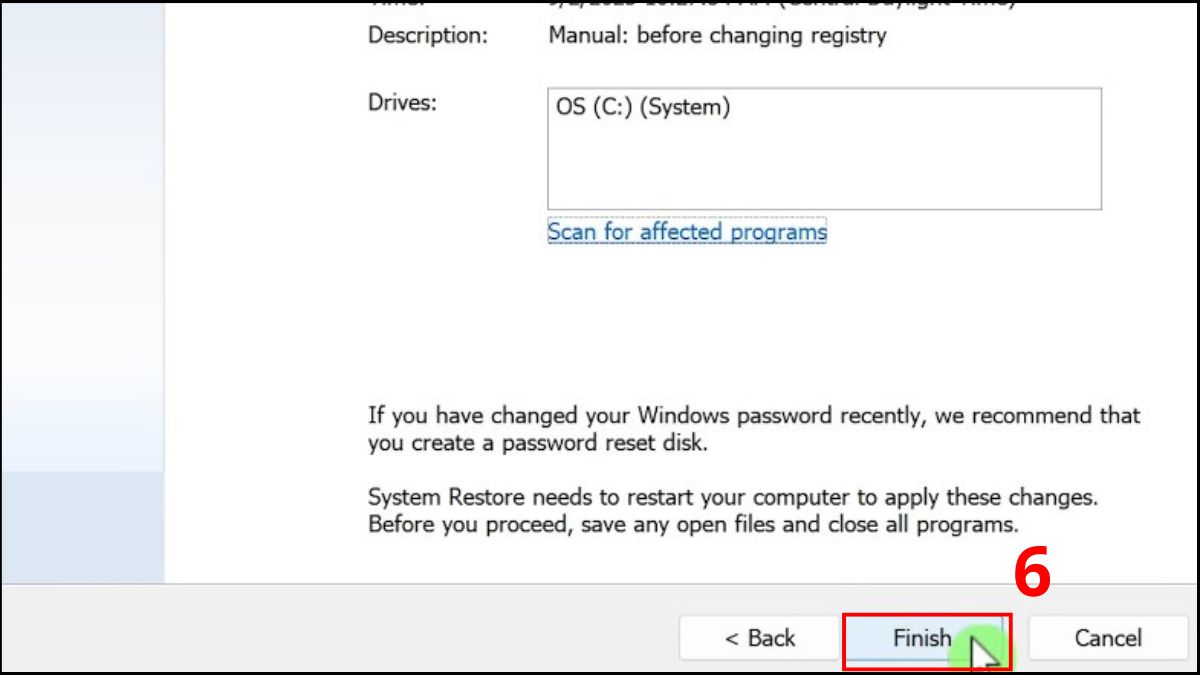Cancel the System Restore wizard
Screen dimensions: 1200x675
click(x=1108, y=638)
